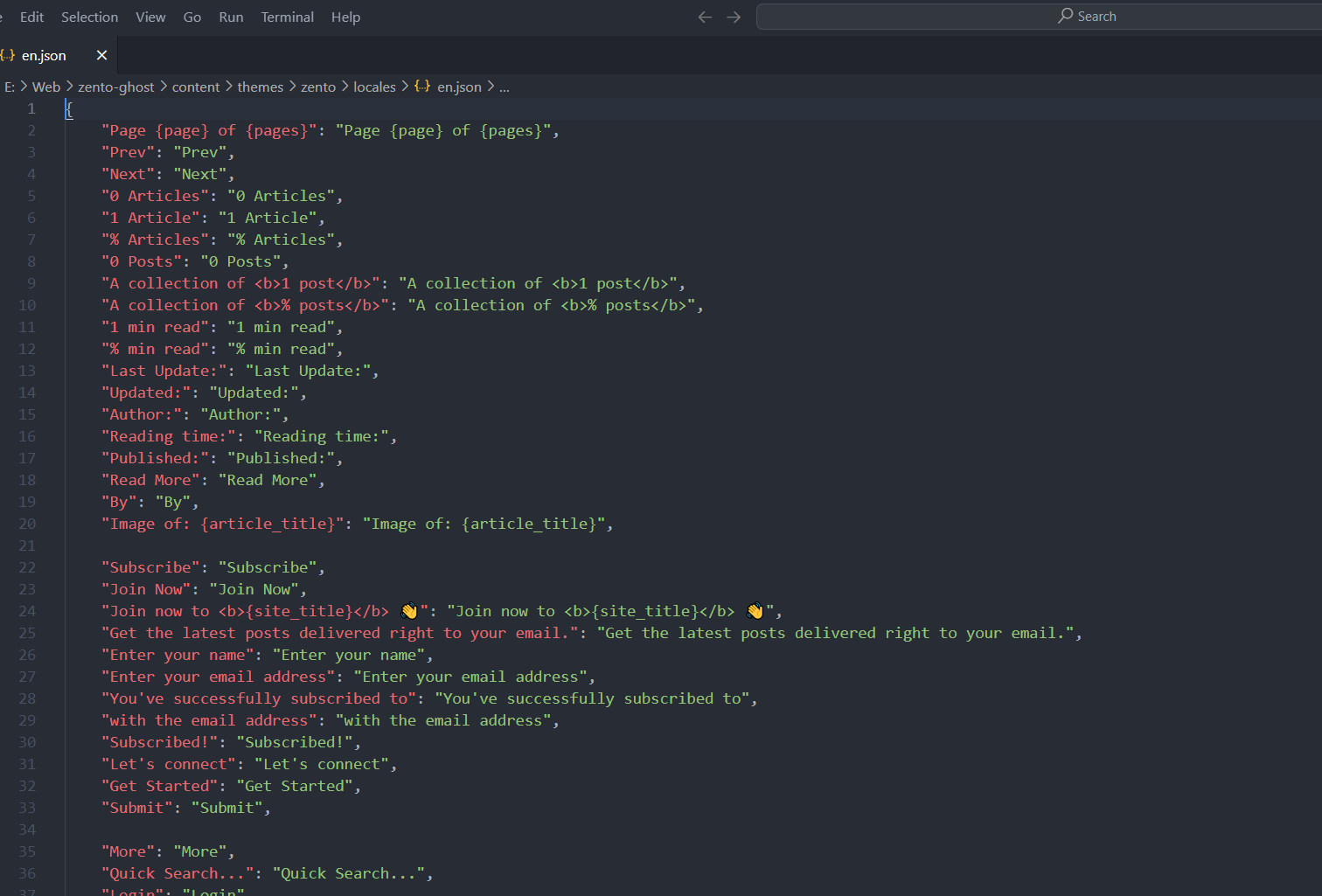This screenshot has width=1322, height=896.
Task: Click "More" key on line 35
Action: (x=128, y=851)
